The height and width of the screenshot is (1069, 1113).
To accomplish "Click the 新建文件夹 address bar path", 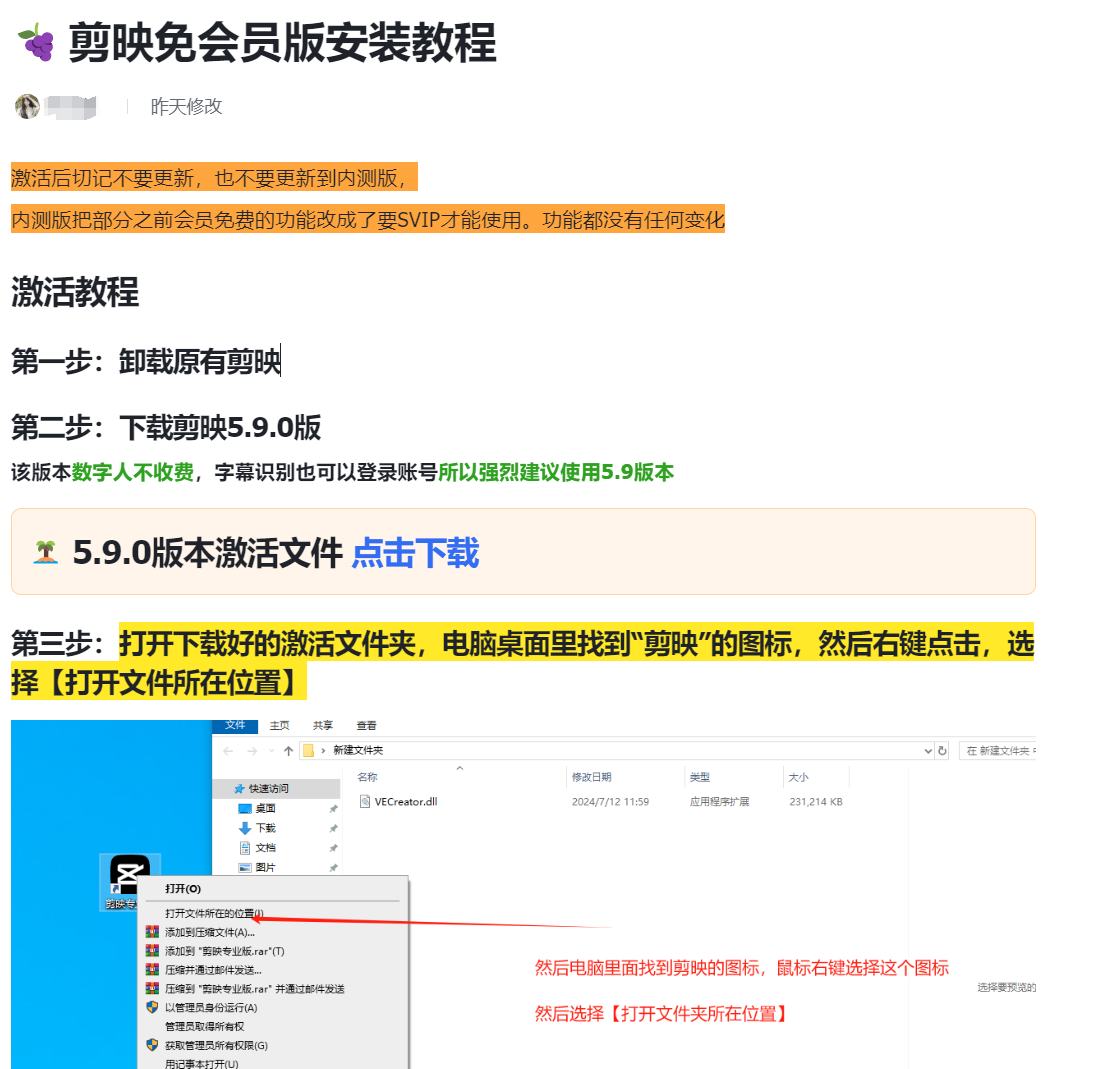I will (x=358, y=750).
